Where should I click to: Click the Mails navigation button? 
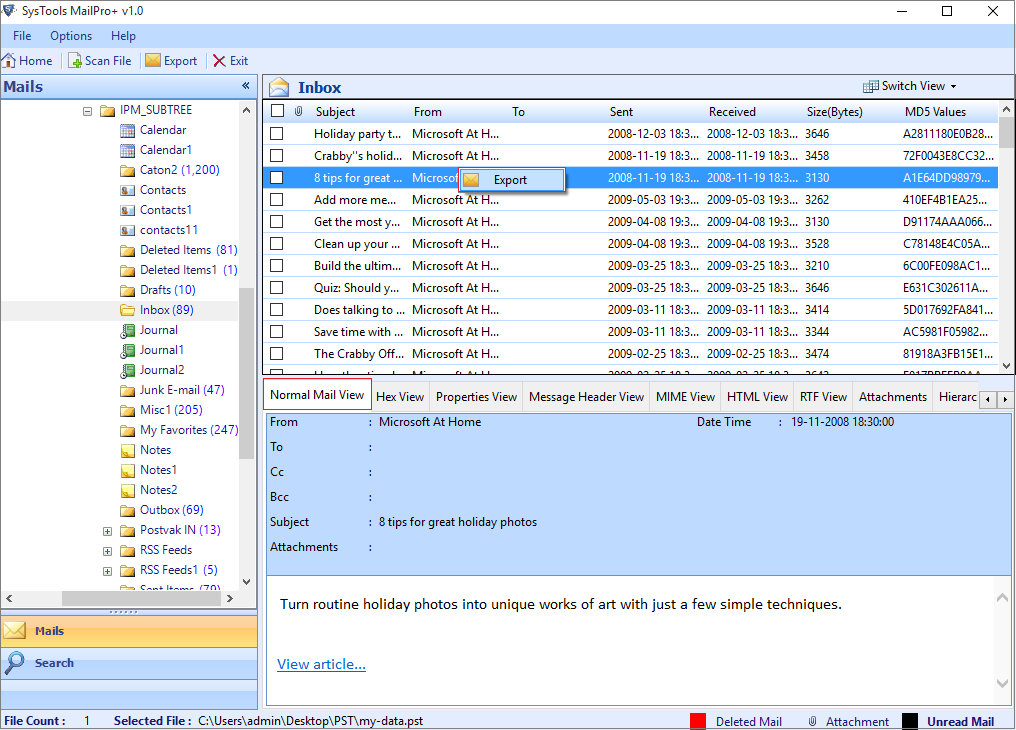point(129,631)
